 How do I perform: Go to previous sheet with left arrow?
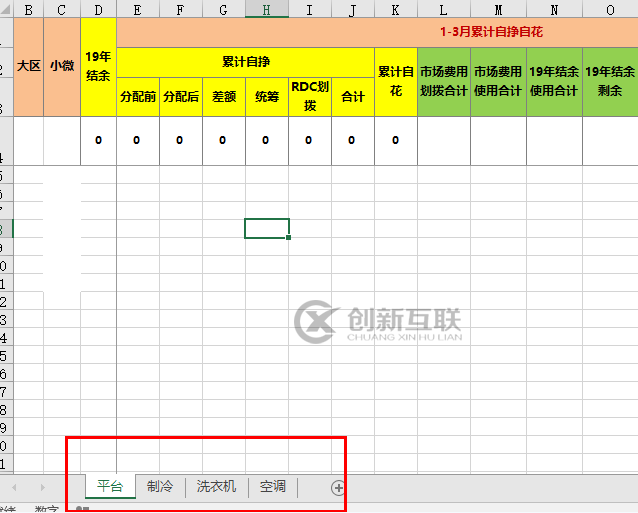coord(14,487)
